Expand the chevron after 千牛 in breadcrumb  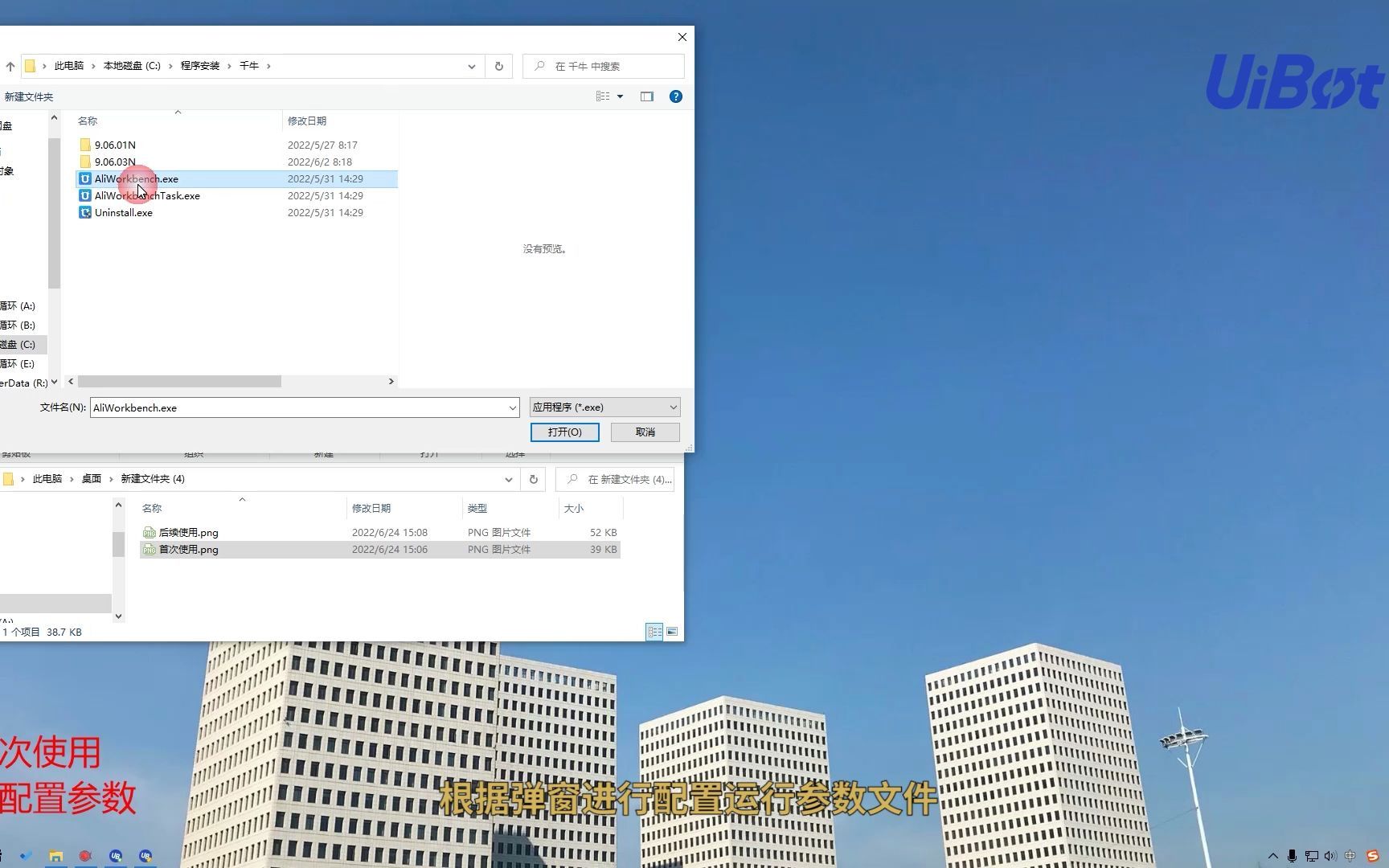(268, 67)
